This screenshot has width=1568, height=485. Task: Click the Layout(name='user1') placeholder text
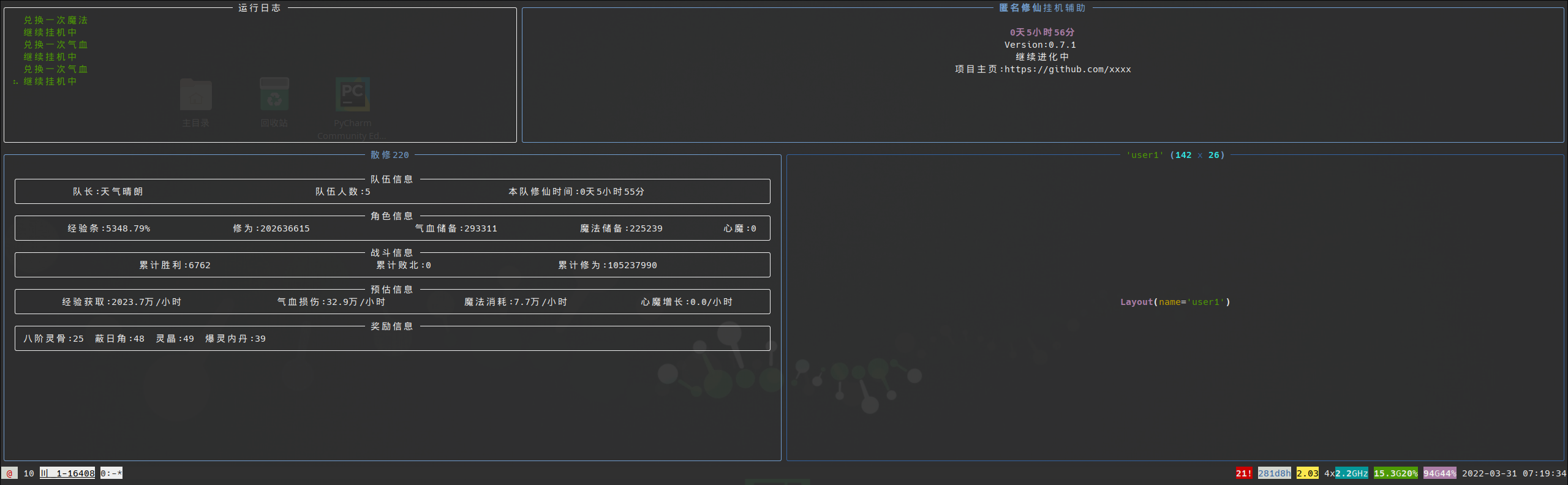[x=1175, y=302]
